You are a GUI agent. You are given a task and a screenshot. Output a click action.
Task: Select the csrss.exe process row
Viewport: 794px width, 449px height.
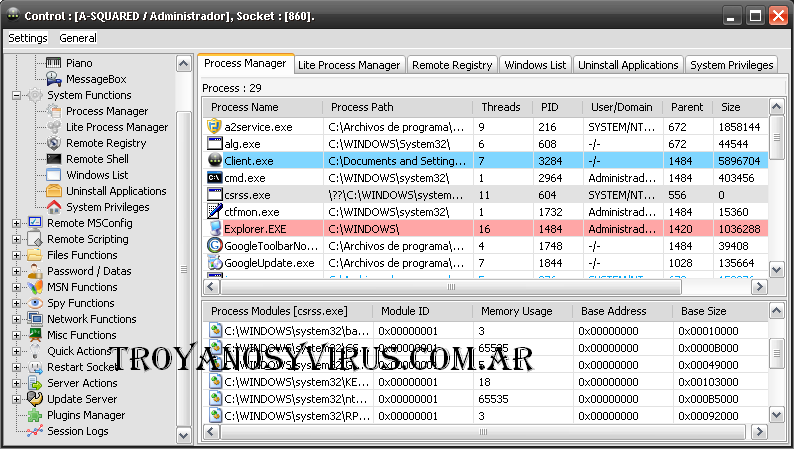pyautogui.click(x=486, y=195)
